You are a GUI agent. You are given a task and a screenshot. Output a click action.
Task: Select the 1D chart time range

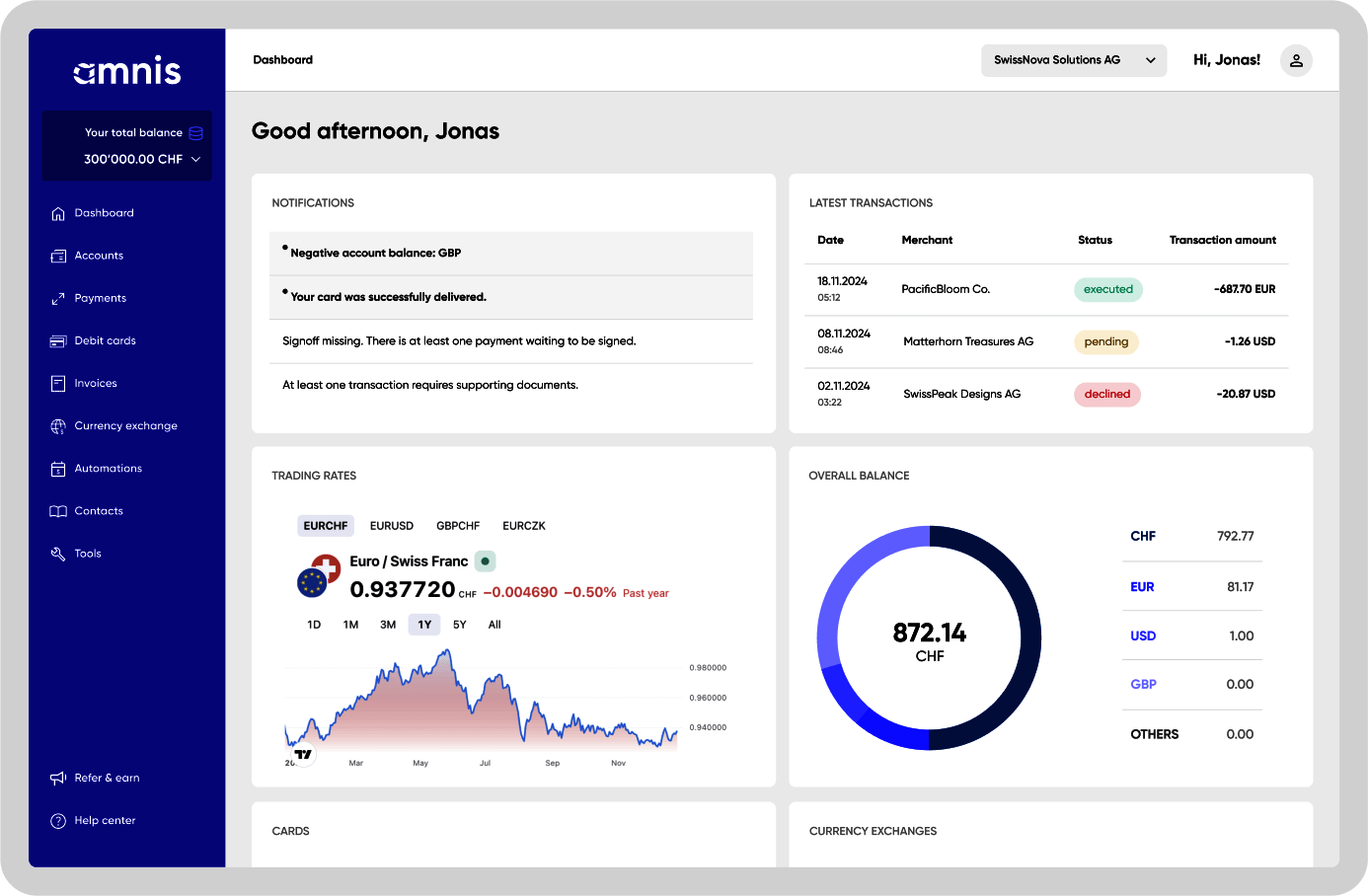(314, 625)
